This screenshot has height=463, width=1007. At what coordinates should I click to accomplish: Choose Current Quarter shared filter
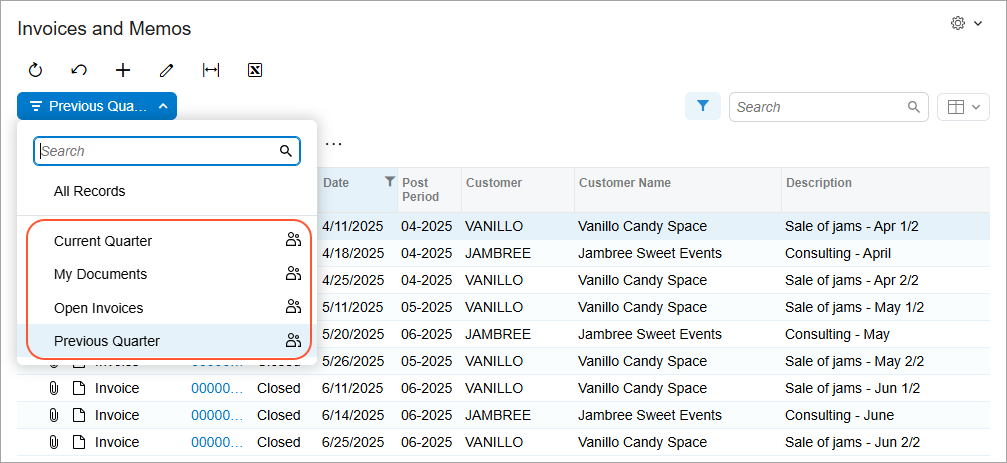pyautogui.click(x=103, y=241)
